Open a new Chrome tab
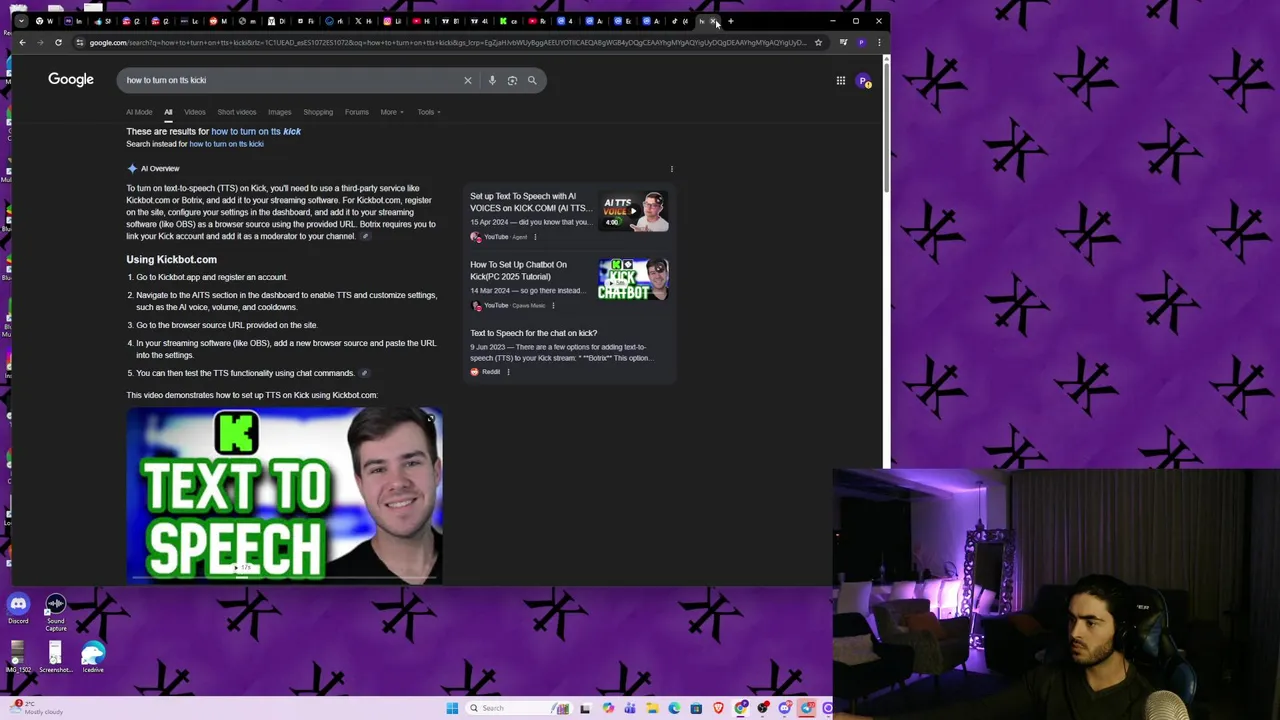Image resolution: width=1280 pixels, height=720 pixels. point(731,21)
